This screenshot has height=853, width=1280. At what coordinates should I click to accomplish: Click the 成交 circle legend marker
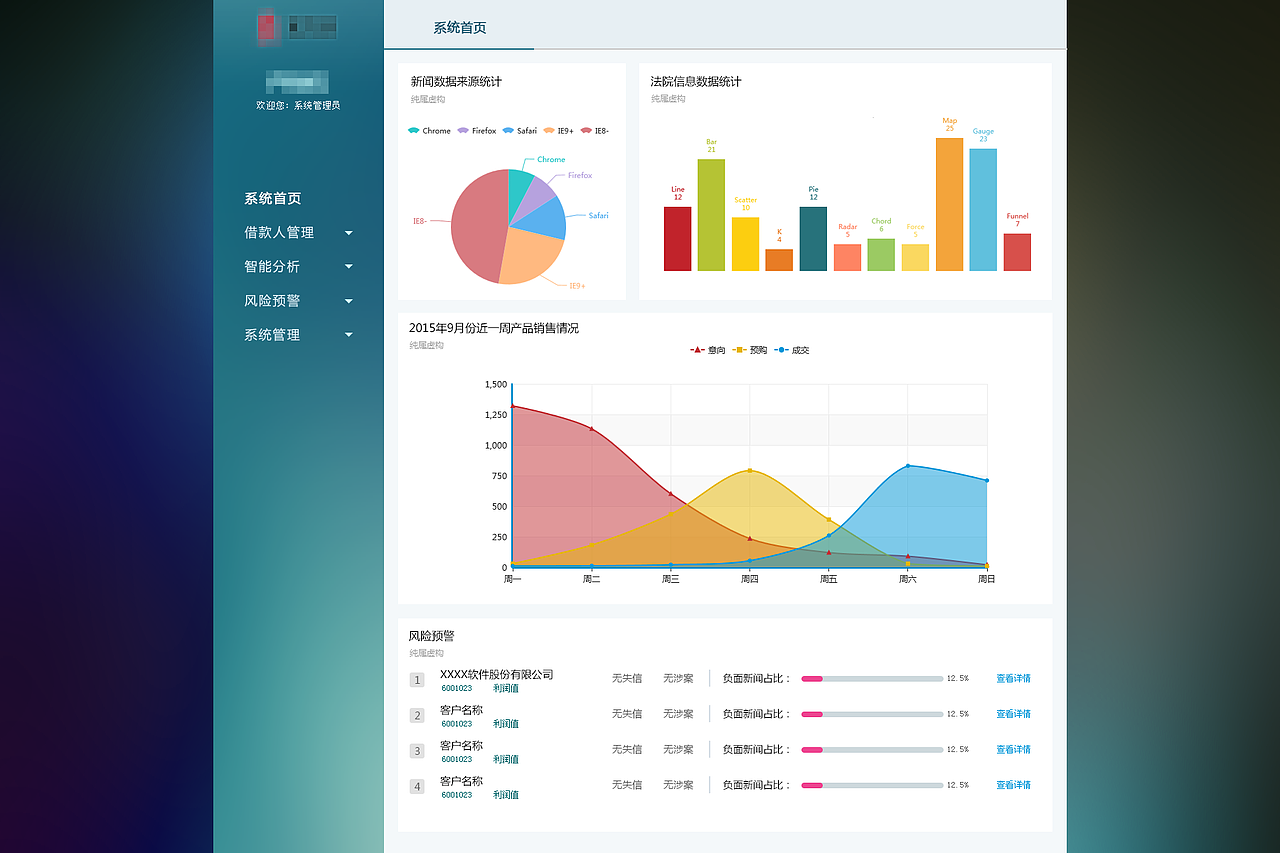(782, 349)
